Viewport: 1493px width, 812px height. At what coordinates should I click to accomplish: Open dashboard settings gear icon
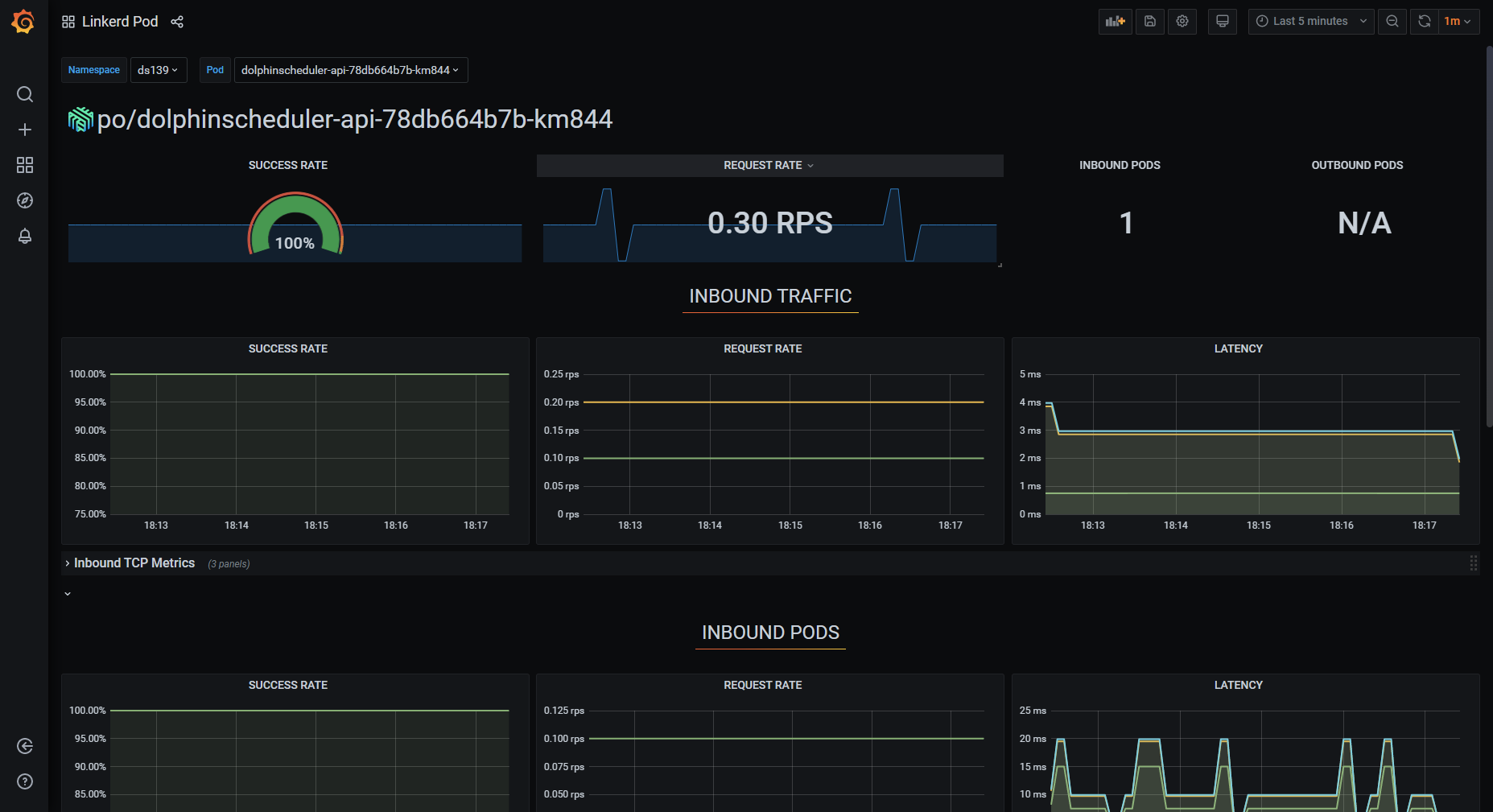click(x=1182, y=22)
